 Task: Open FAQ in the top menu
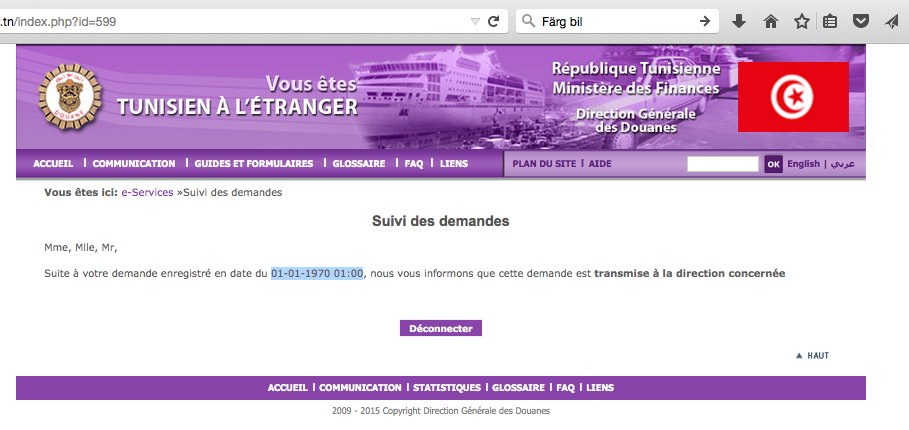click(x=414, y=164)
